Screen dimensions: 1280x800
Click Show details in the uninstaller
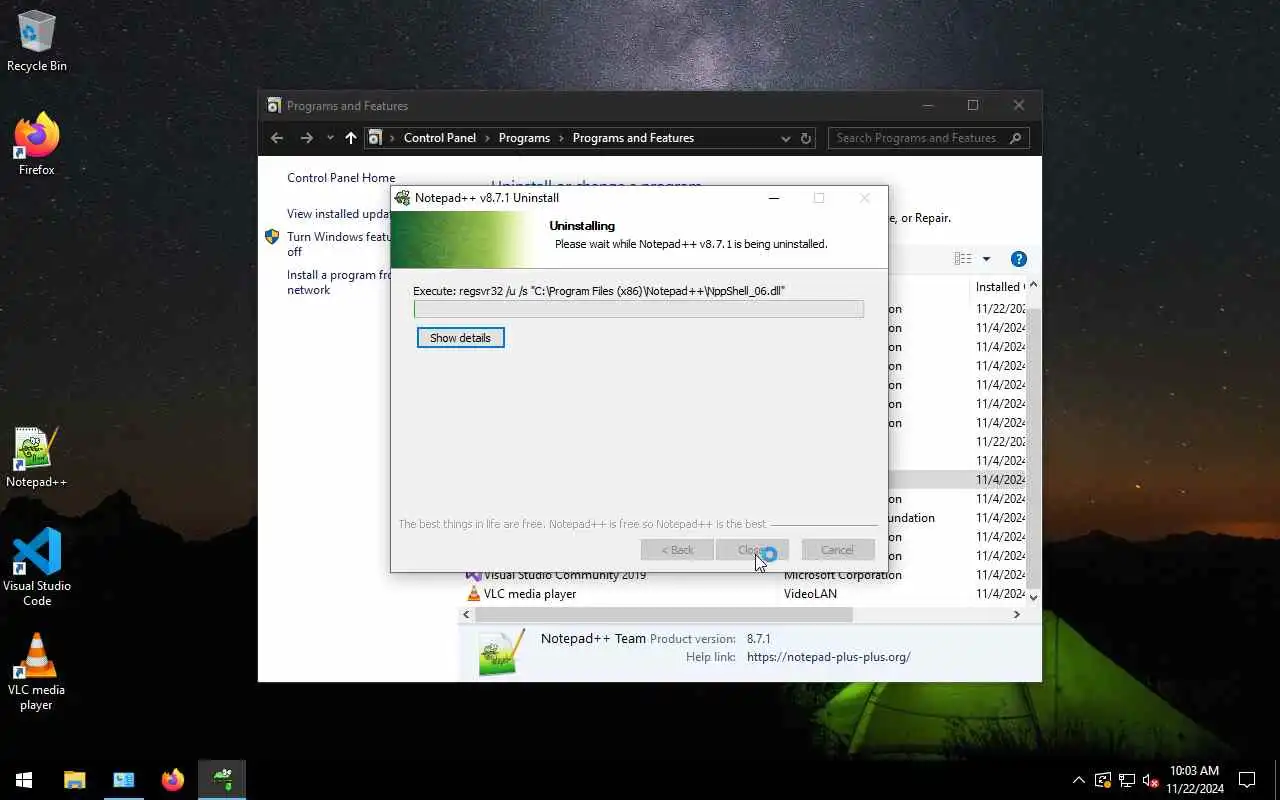461,338
